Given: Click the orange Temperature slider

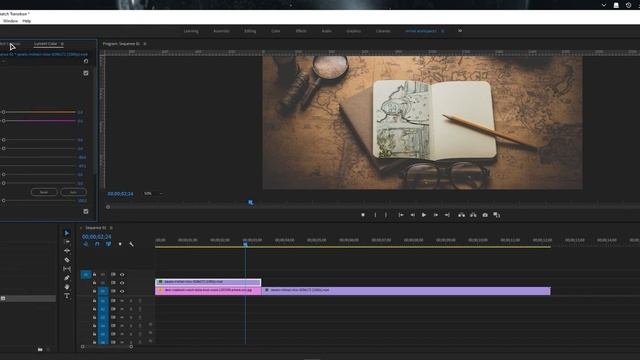Looking at the screenshot, I should [x=39, y=112].
